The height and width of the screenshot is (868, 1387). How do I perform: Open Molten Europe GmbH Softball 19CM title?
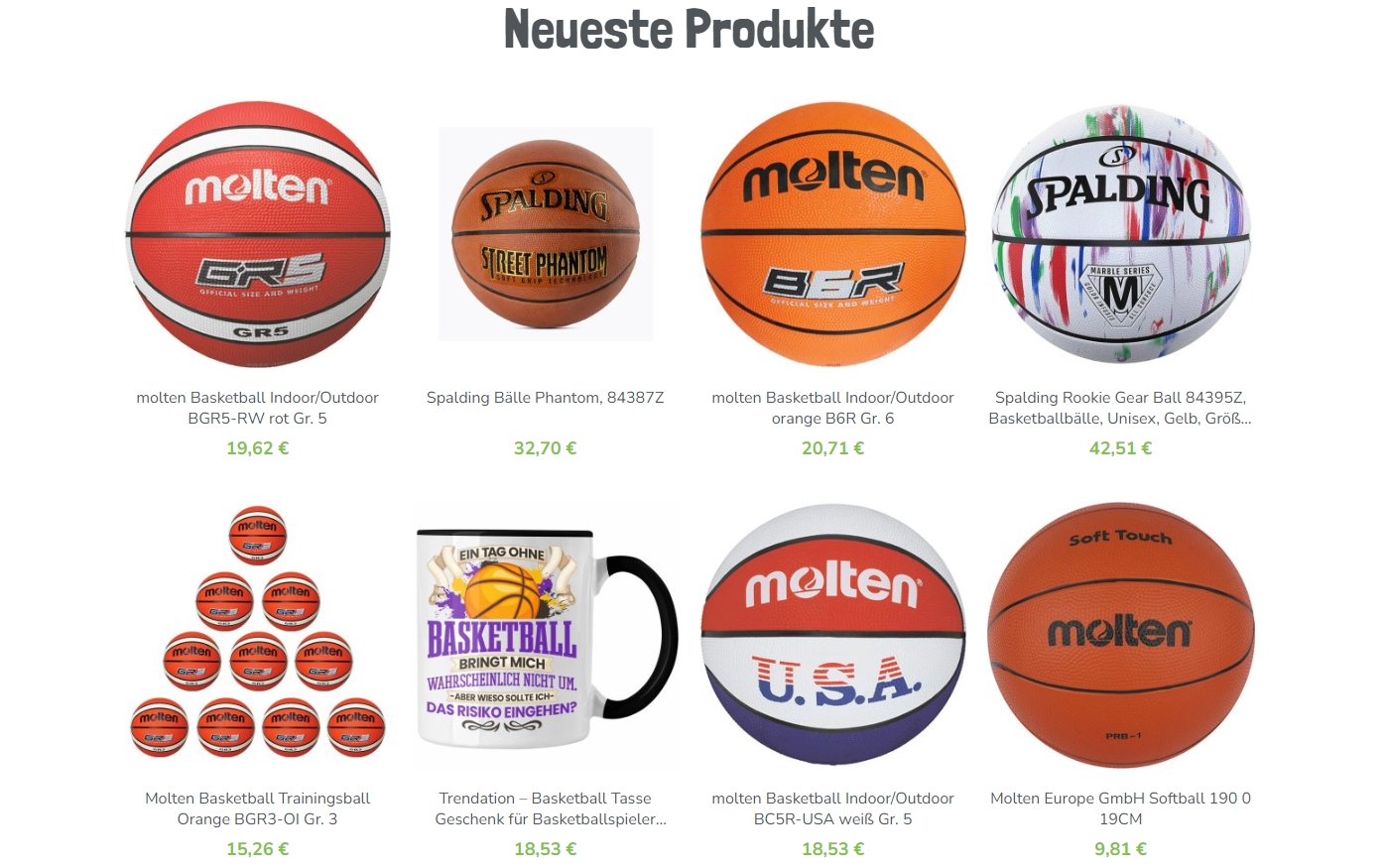point(1121,808)
